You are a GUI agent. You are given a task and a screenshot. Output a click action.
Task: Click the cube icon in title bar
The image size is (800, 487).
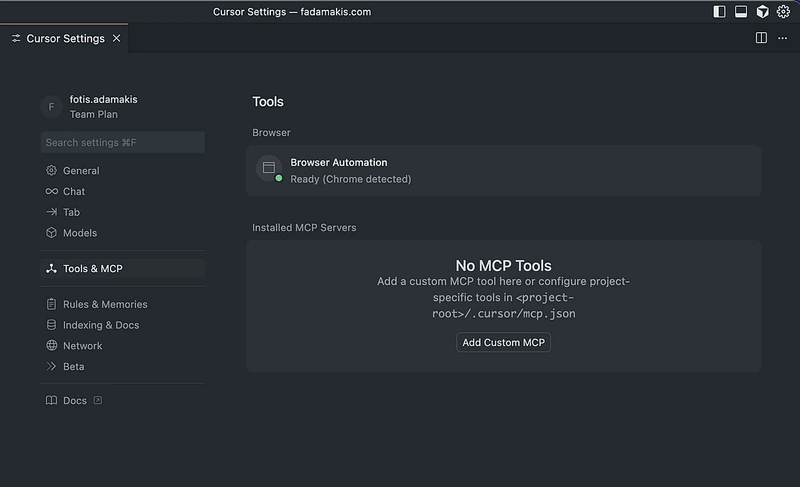coord(762,12)
